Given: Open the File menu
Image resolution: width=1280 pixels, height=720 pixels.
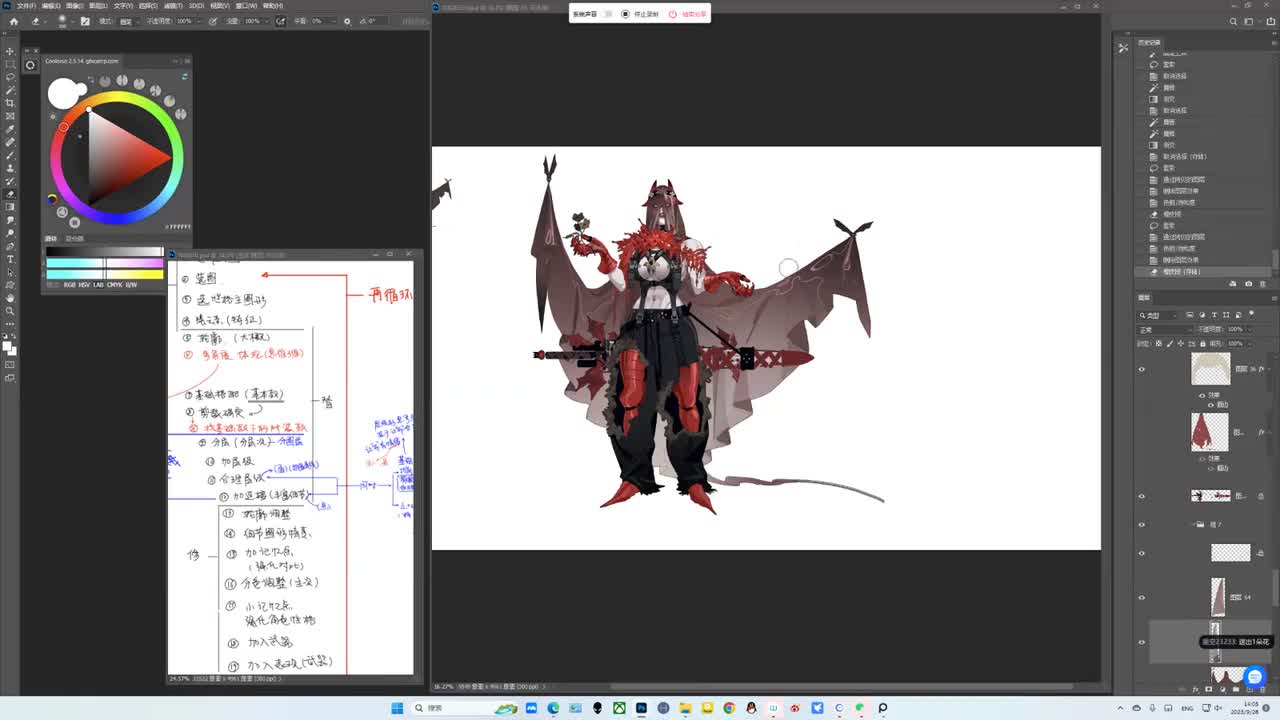Looking at the screenshot, I should point(26,6).
